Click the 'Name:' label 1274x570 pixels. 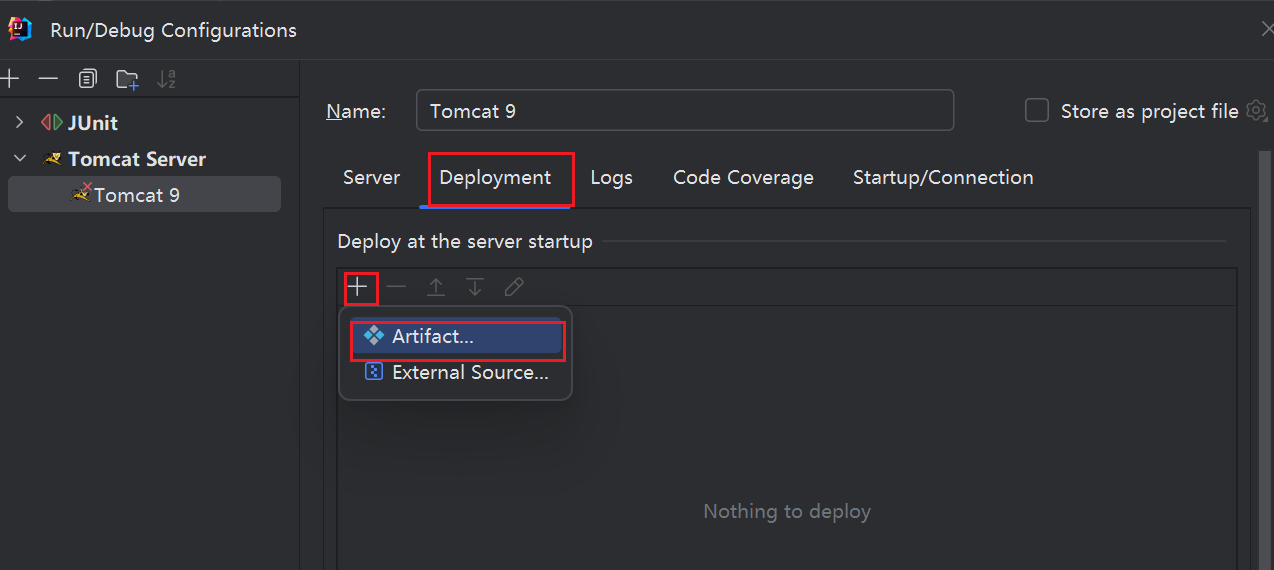[x=356, y=111]
